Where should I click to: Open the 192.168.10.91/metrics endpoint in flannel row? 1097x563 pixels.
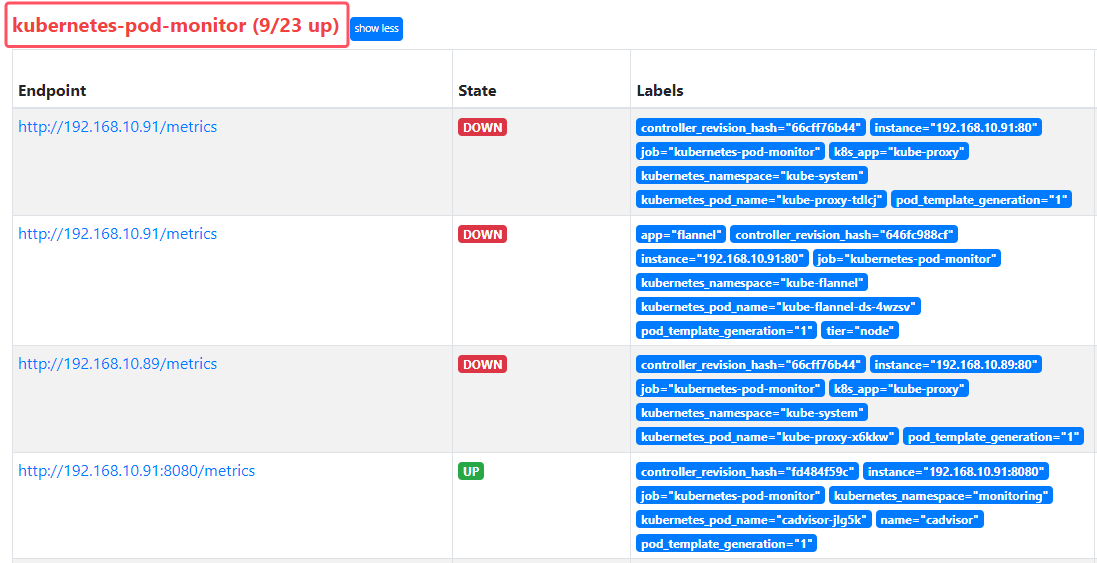118,234
